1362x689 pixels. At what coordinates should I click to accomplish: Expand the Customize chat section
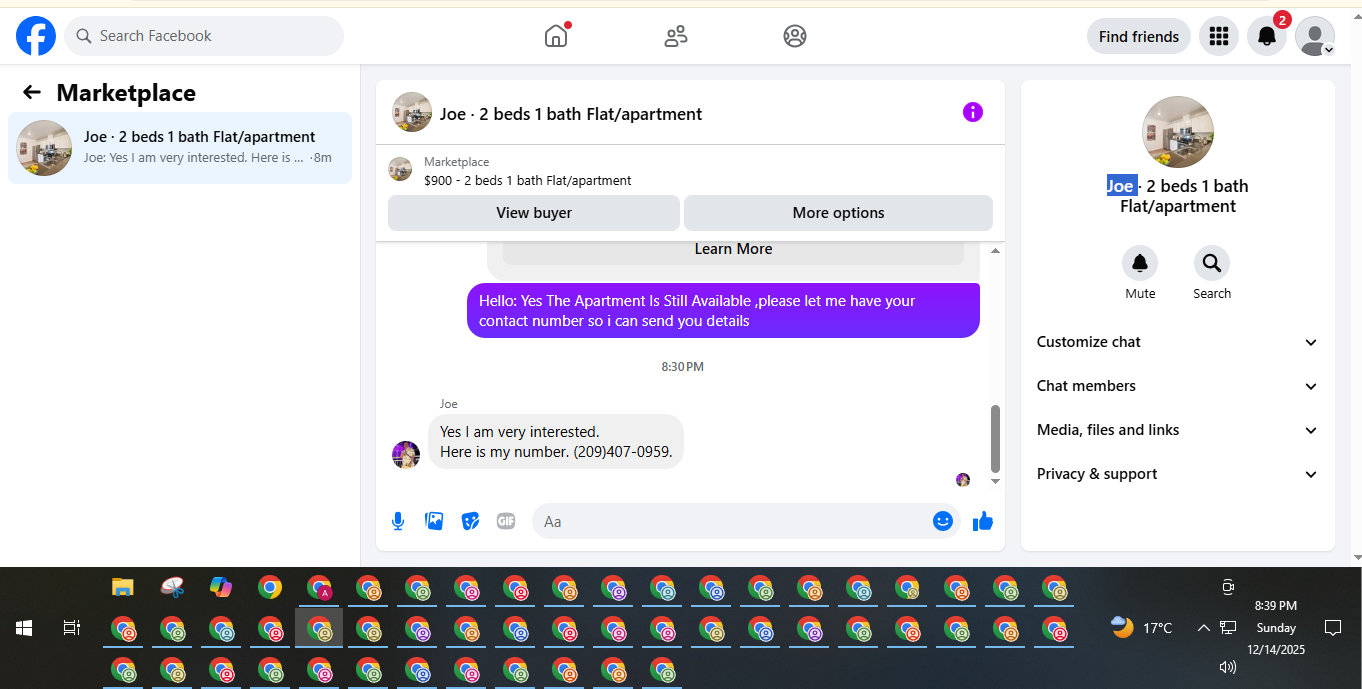1178,342
